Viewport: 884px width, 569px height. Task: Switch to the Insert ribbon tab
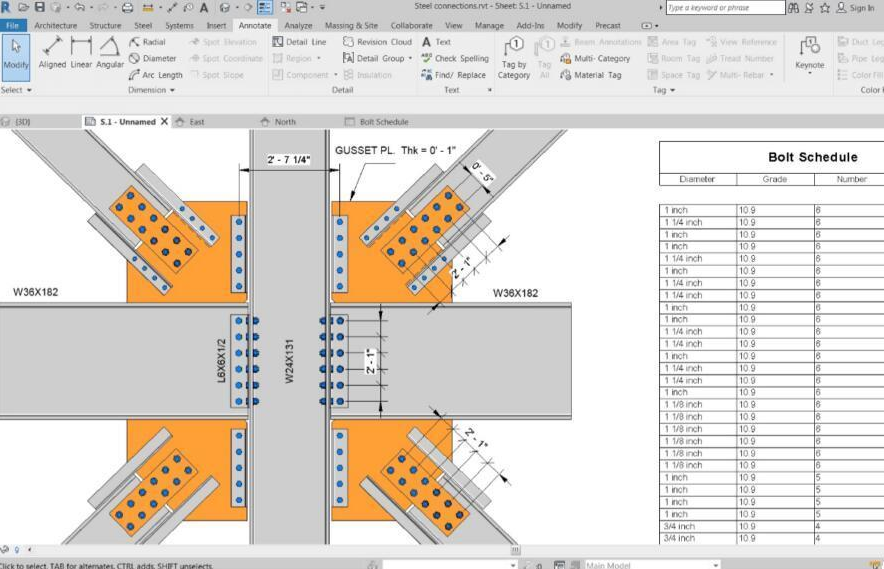click(216, 25)
